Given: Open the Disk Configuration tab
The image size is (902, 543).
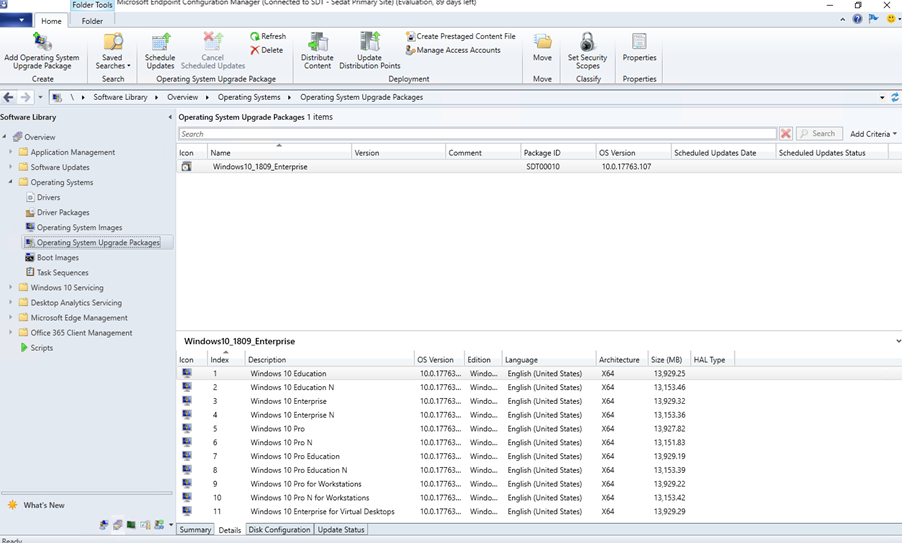Looking at the screenshot, I should tap(280, 530).
